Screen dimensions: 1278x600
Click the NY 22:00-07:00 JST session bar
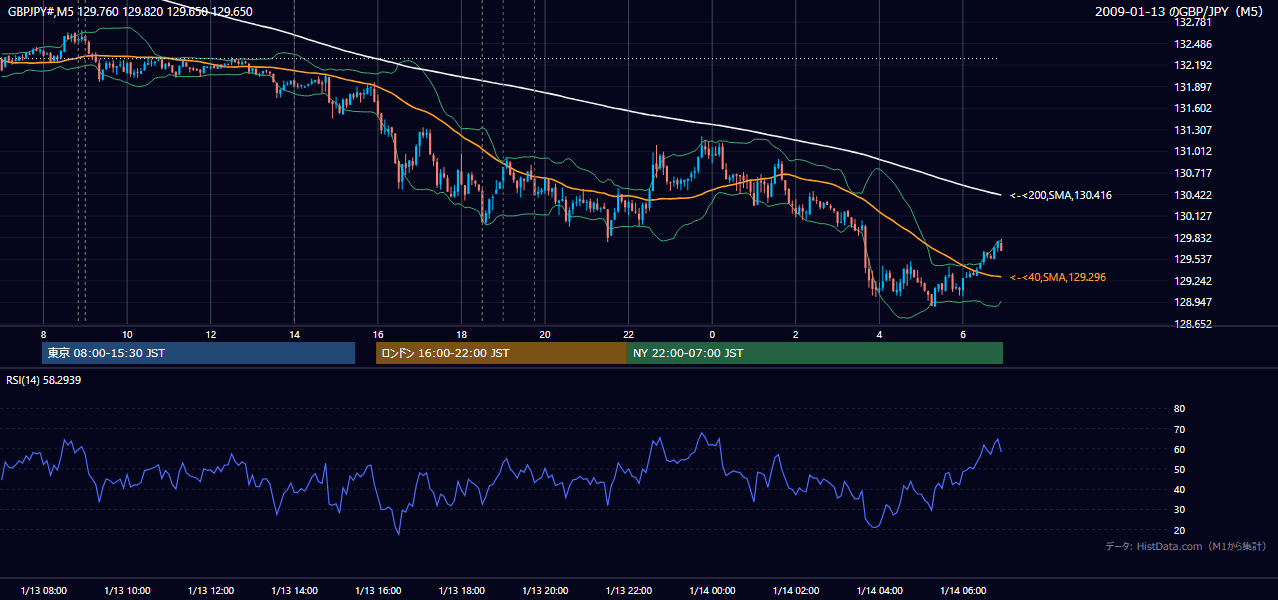pyautogui.click(x=815, y=353)
